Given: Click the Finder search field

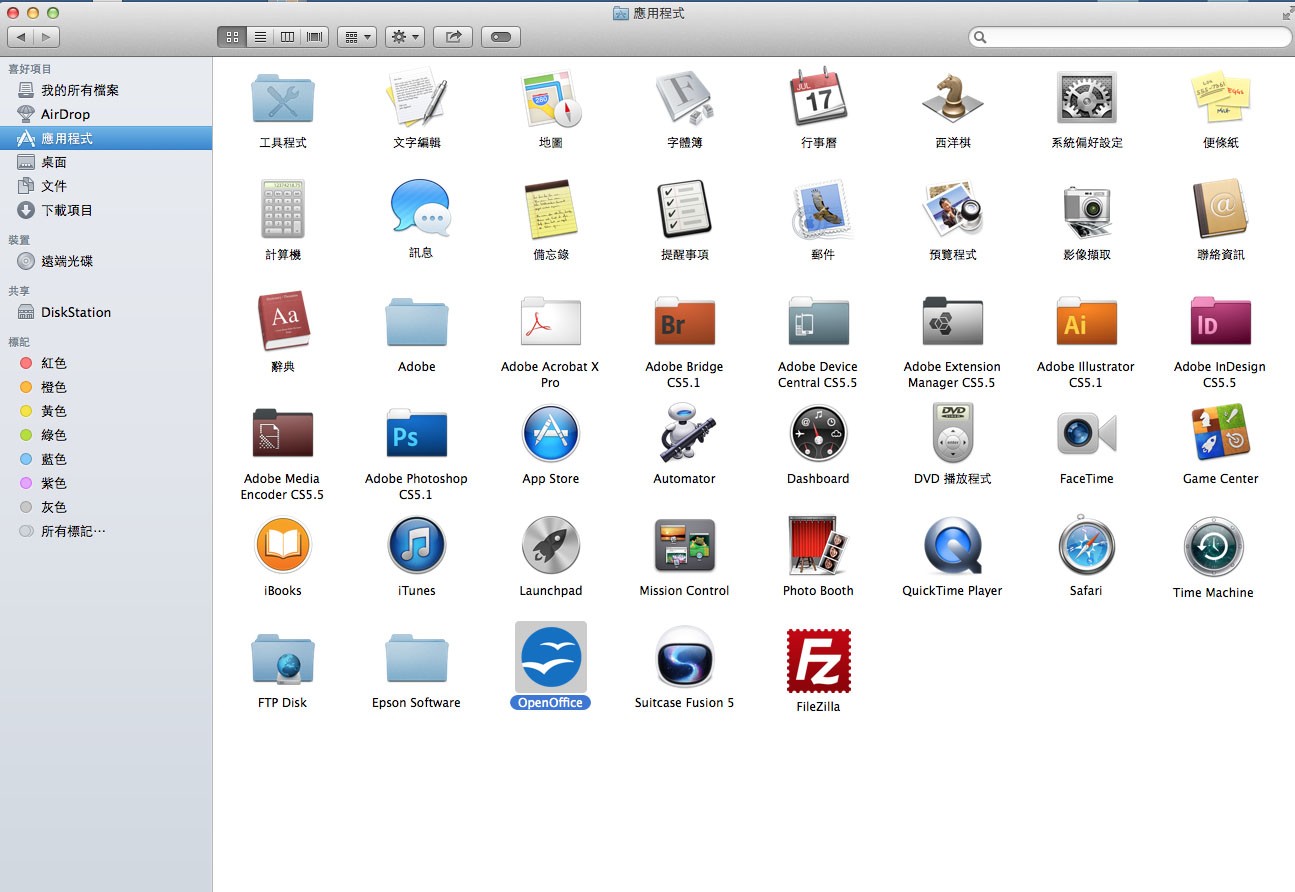Looking at the screenshot, I should coord(1130,37).
